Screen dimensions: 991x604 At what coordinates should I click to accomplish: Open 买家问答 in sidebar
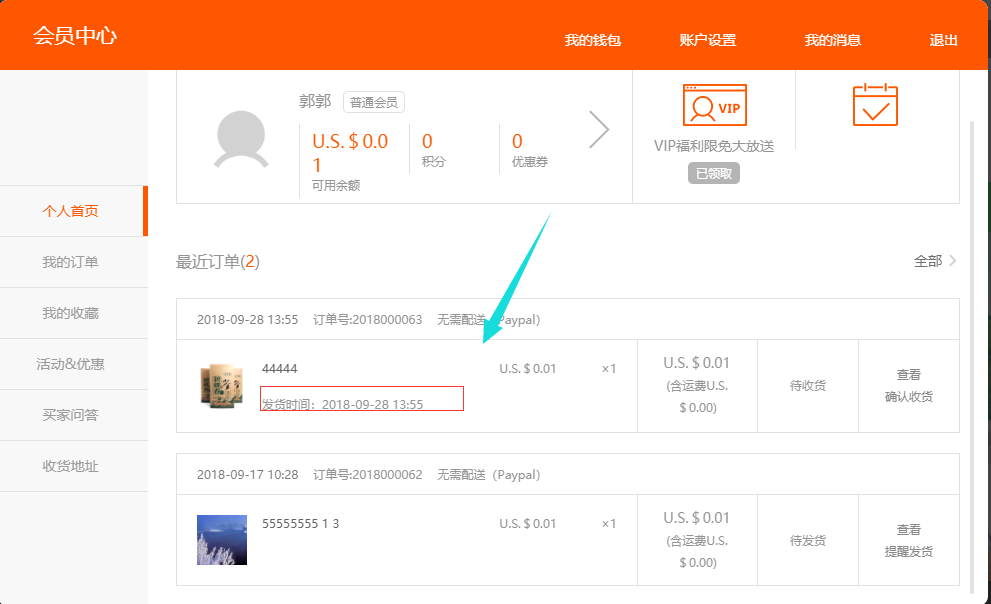[x=70, y=415]
